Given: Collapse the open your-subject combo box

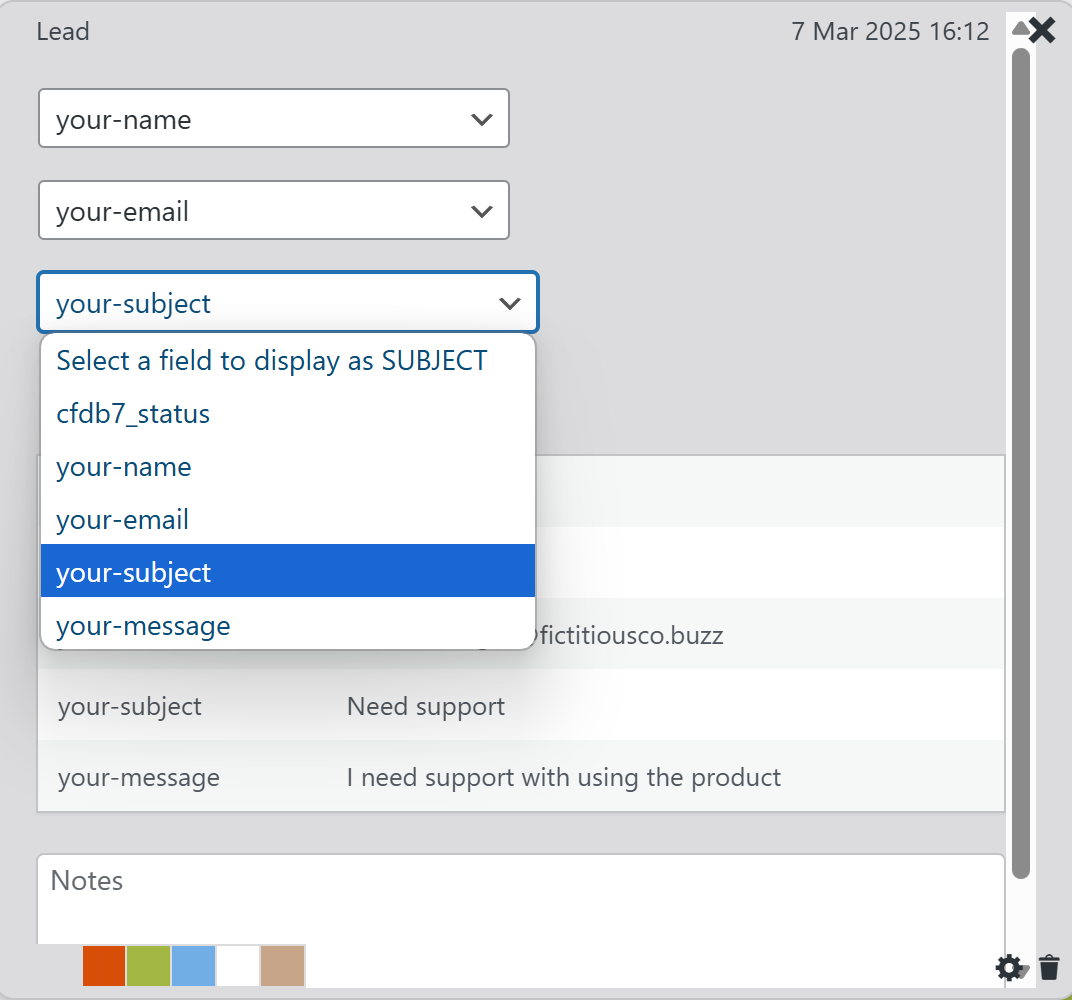Looking at the screenshot, I should 288,303.
